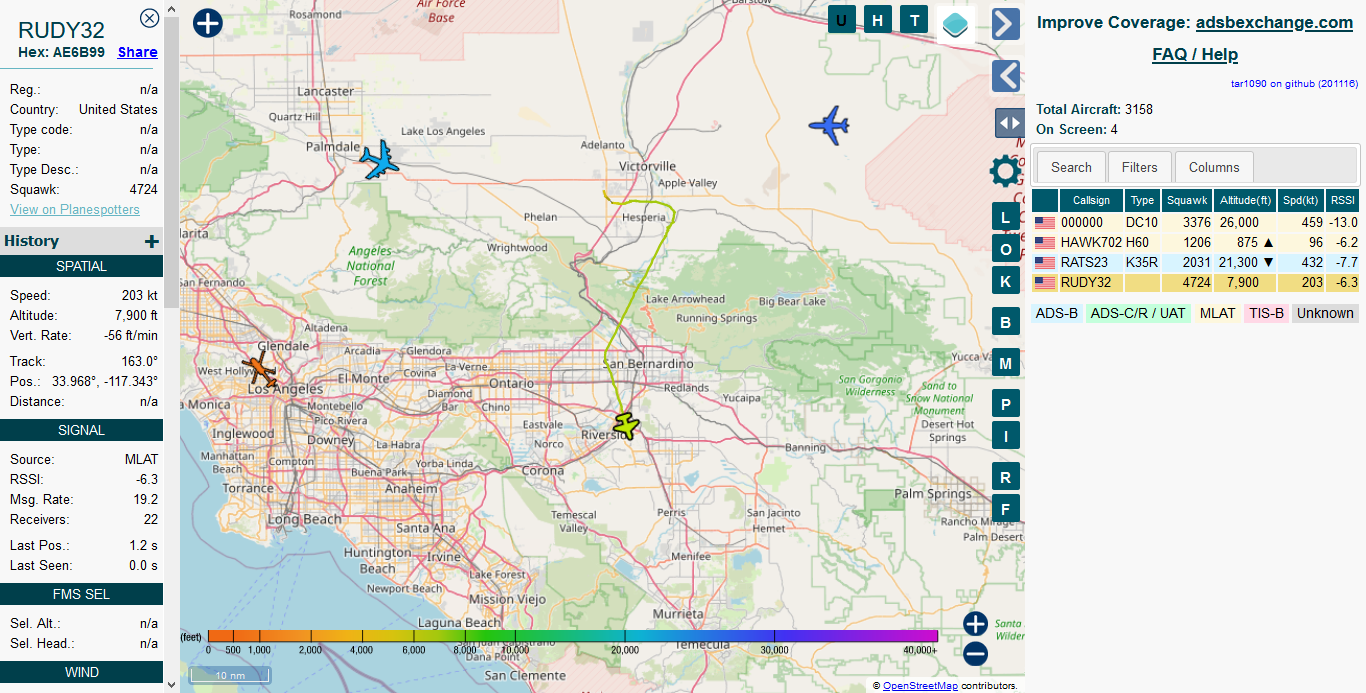This screenshot has width=1366, height=693.
Task: Click the left chevron sidebar arrow
Action: 1005,76
